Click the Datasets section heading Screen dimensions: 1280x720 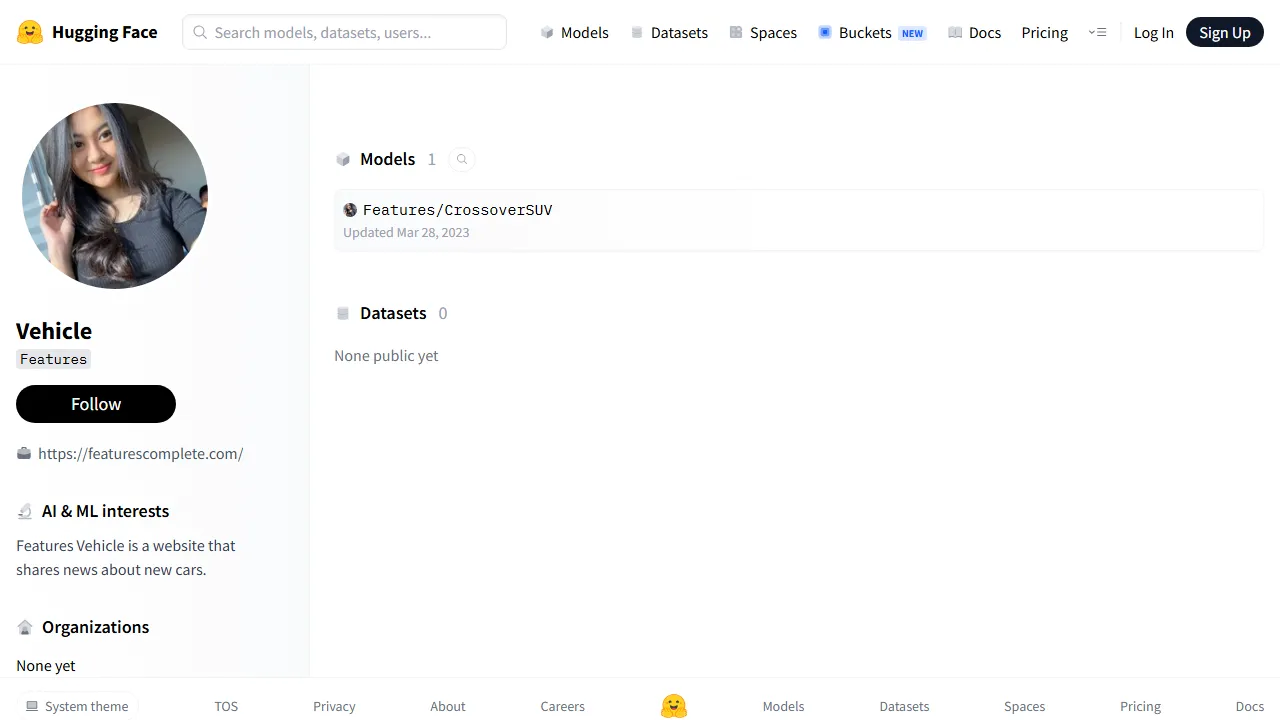point(393,313)
